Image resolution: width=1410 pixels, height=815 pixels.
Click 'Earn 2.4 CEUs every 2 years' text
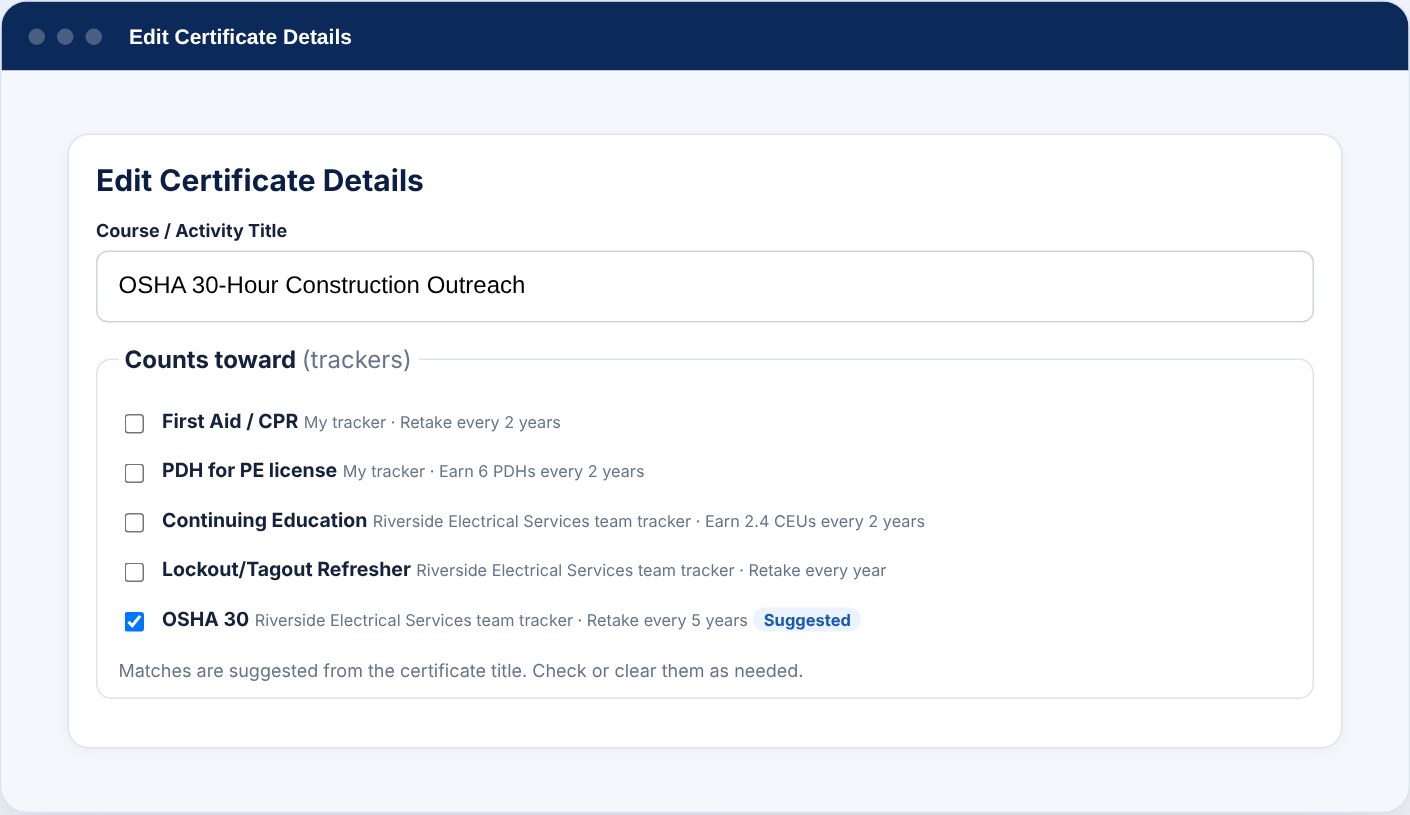(x=815, y=521)
